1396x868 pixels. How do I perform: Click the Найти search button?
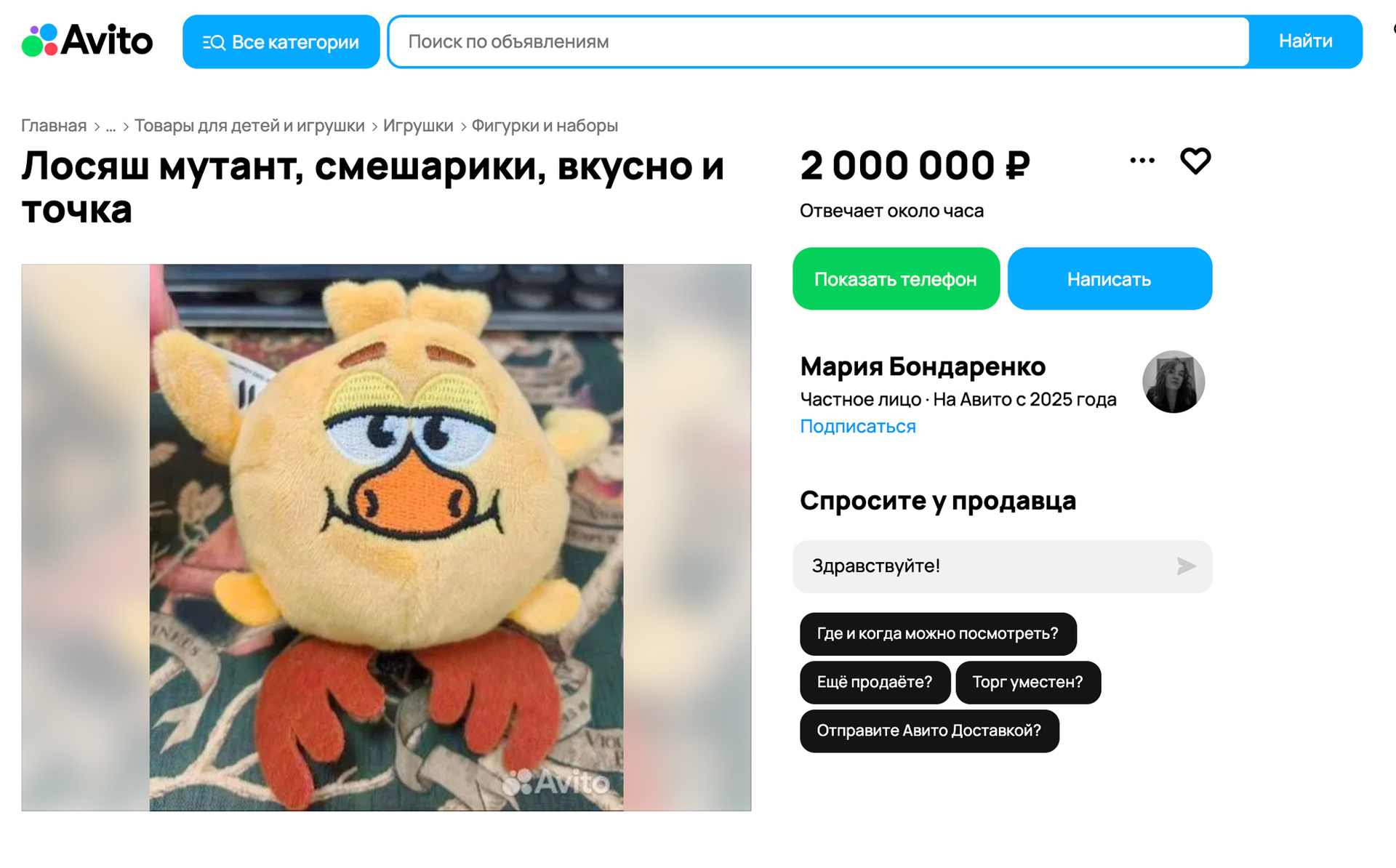[x=1305, y=41]
